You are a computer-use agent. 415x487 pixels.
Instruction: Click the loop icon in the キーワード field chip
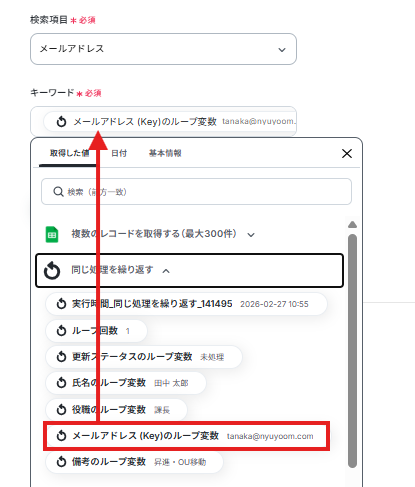61,122
